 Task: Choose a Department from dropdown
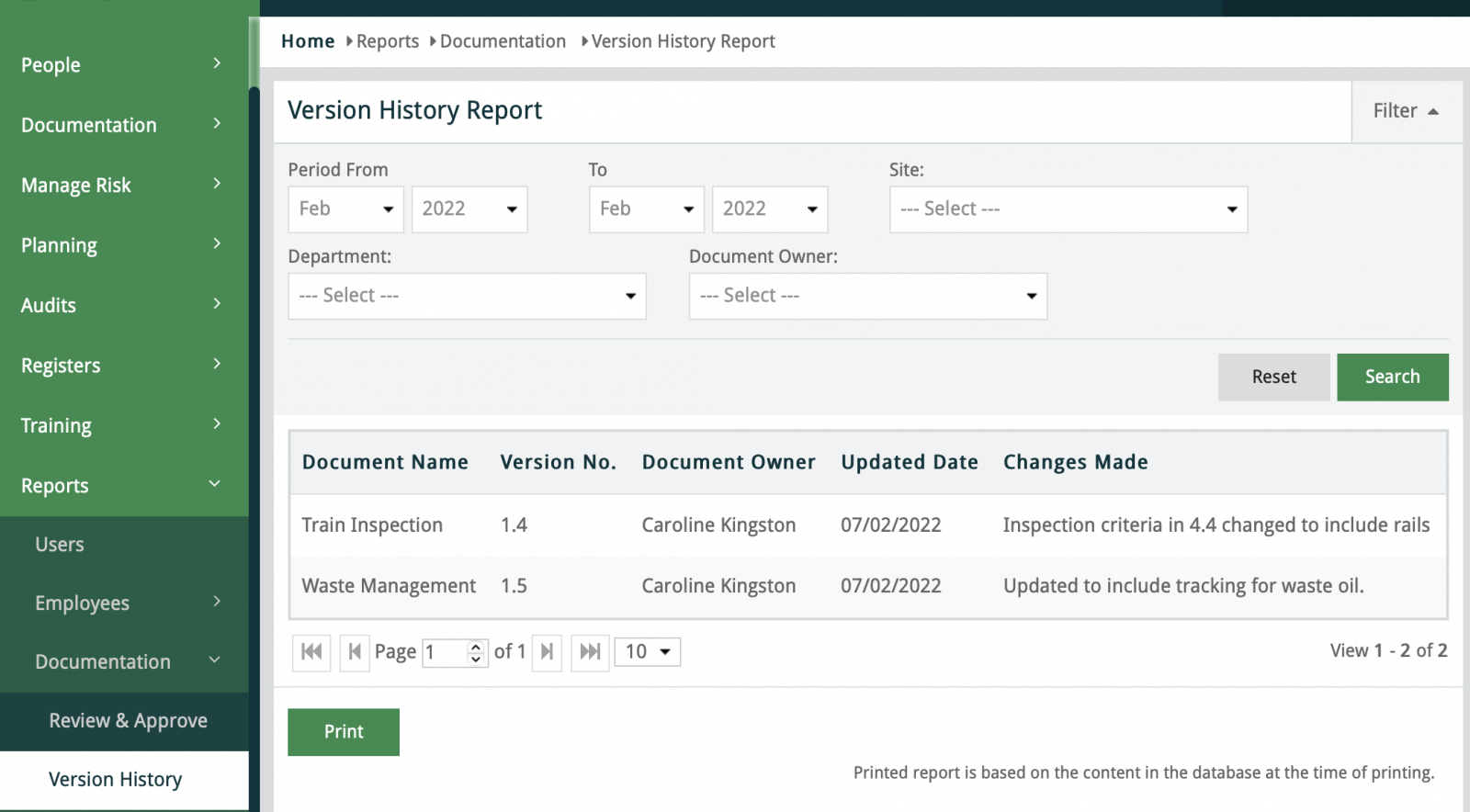467,296
